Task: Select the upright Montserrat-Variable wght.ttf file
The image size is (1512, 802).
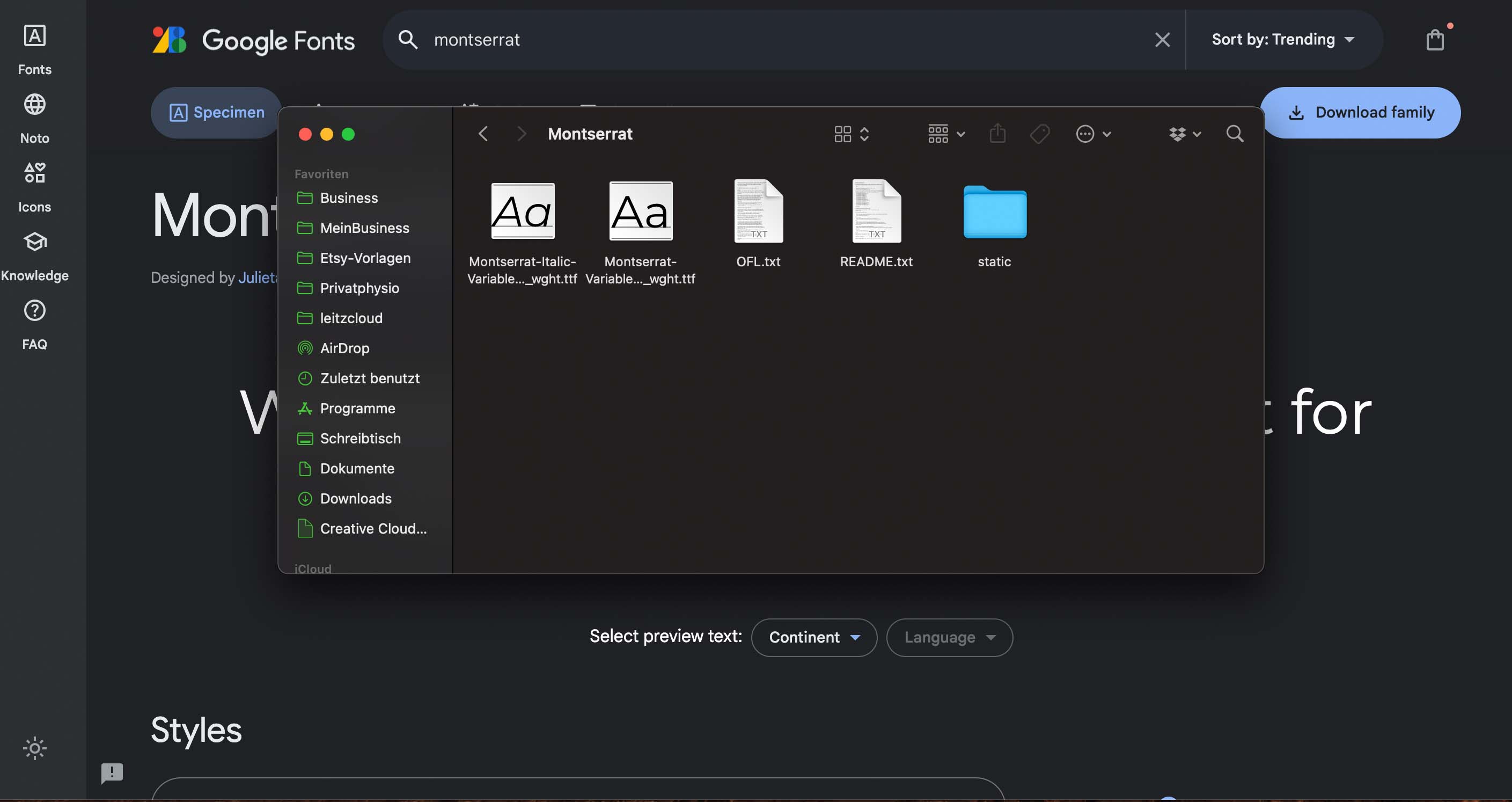Action: pyautogui.click(x=640, y=232)
